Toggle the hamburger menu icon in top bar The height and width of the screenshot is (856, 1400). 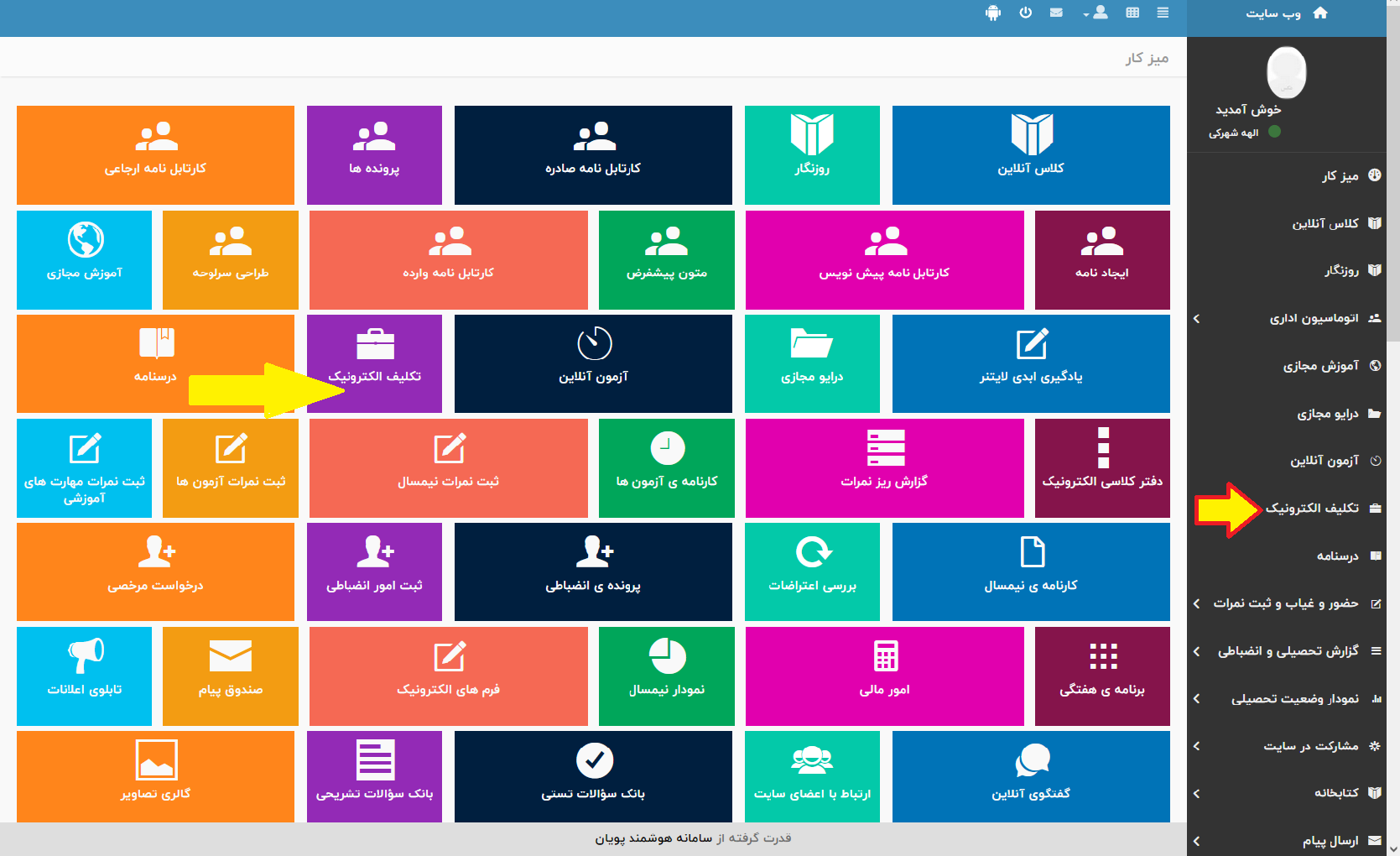[x=1163, y=13]
